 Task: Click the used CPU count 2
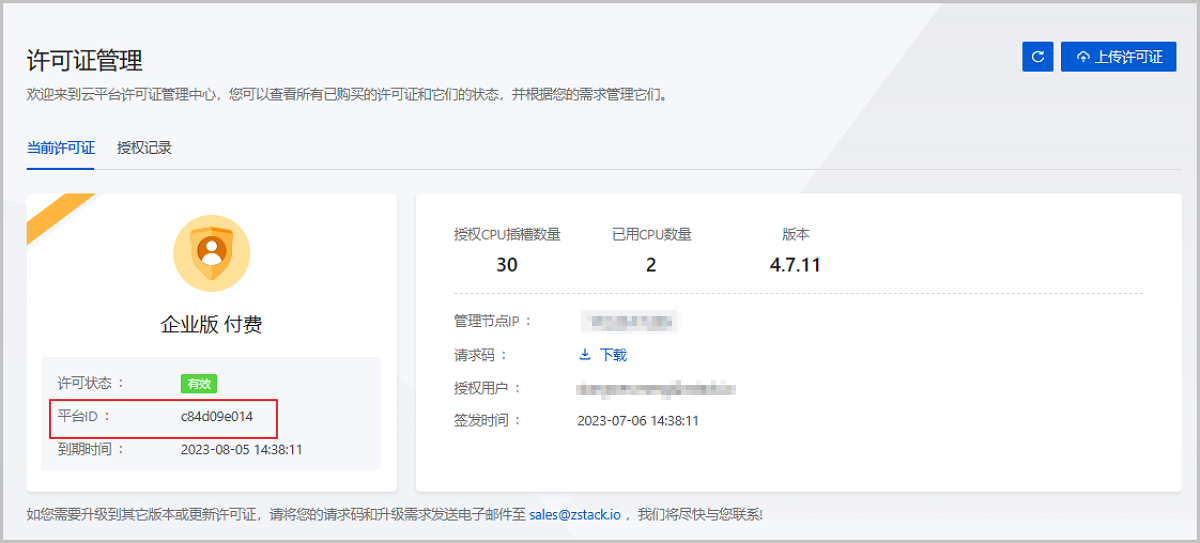click(651, 265)
